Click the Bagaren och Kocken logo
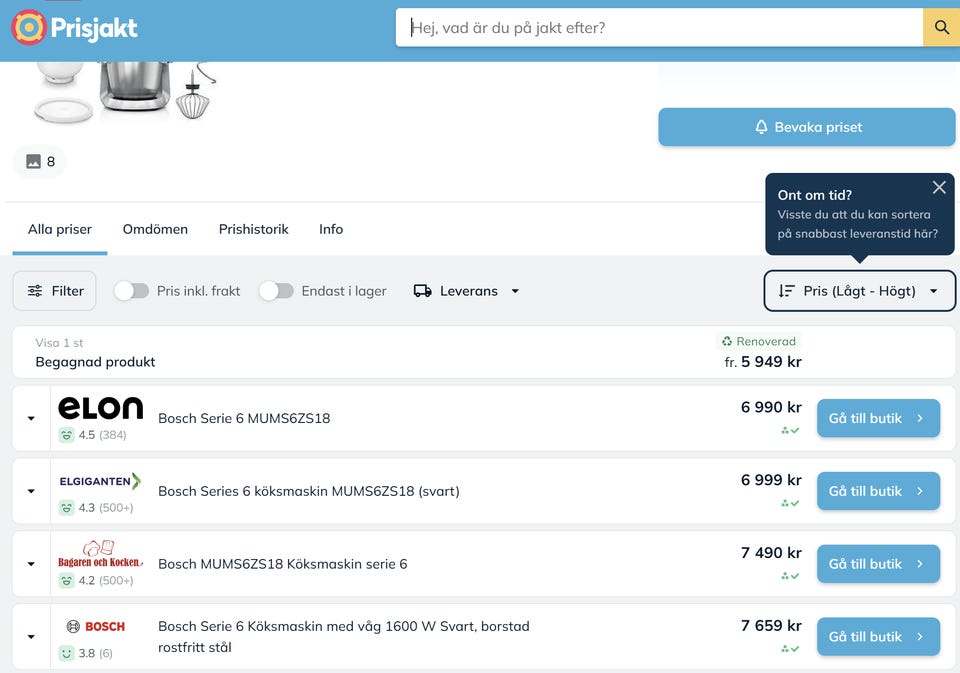The width and height of the screenshot is (960, 673). [100, 554]
